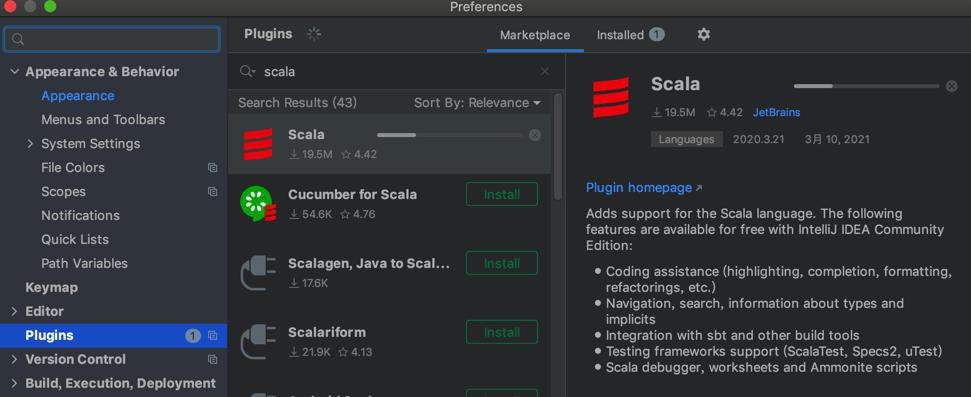971x397 pixels.
Task: Install the Scalagen plugin
Action: (502, 263)
